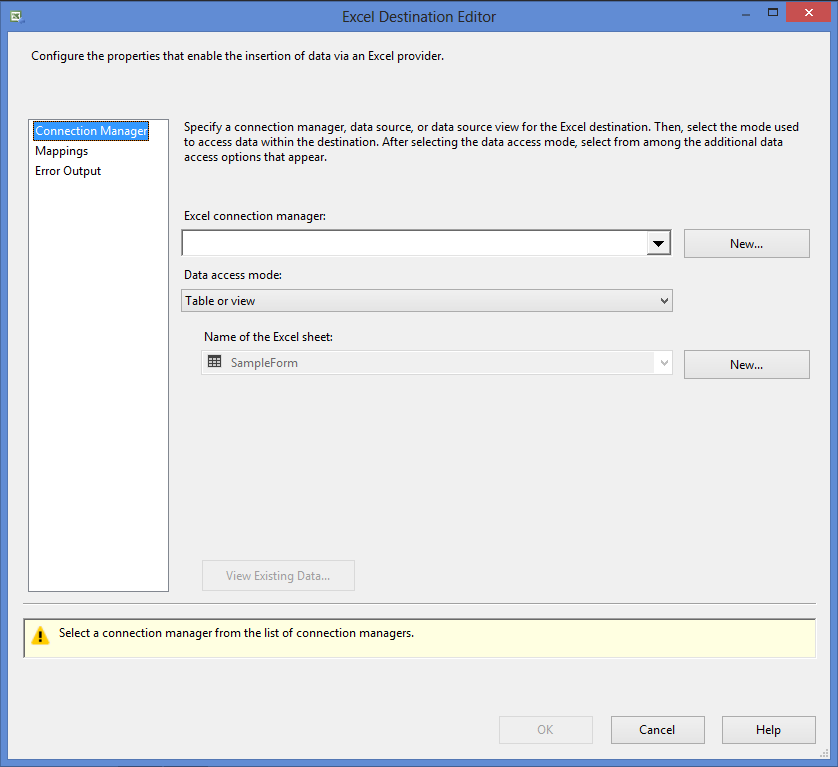This screenshot has width=838, height=767.
Task: Click the 'Configure the properties' description text
Action: (237, 56)
